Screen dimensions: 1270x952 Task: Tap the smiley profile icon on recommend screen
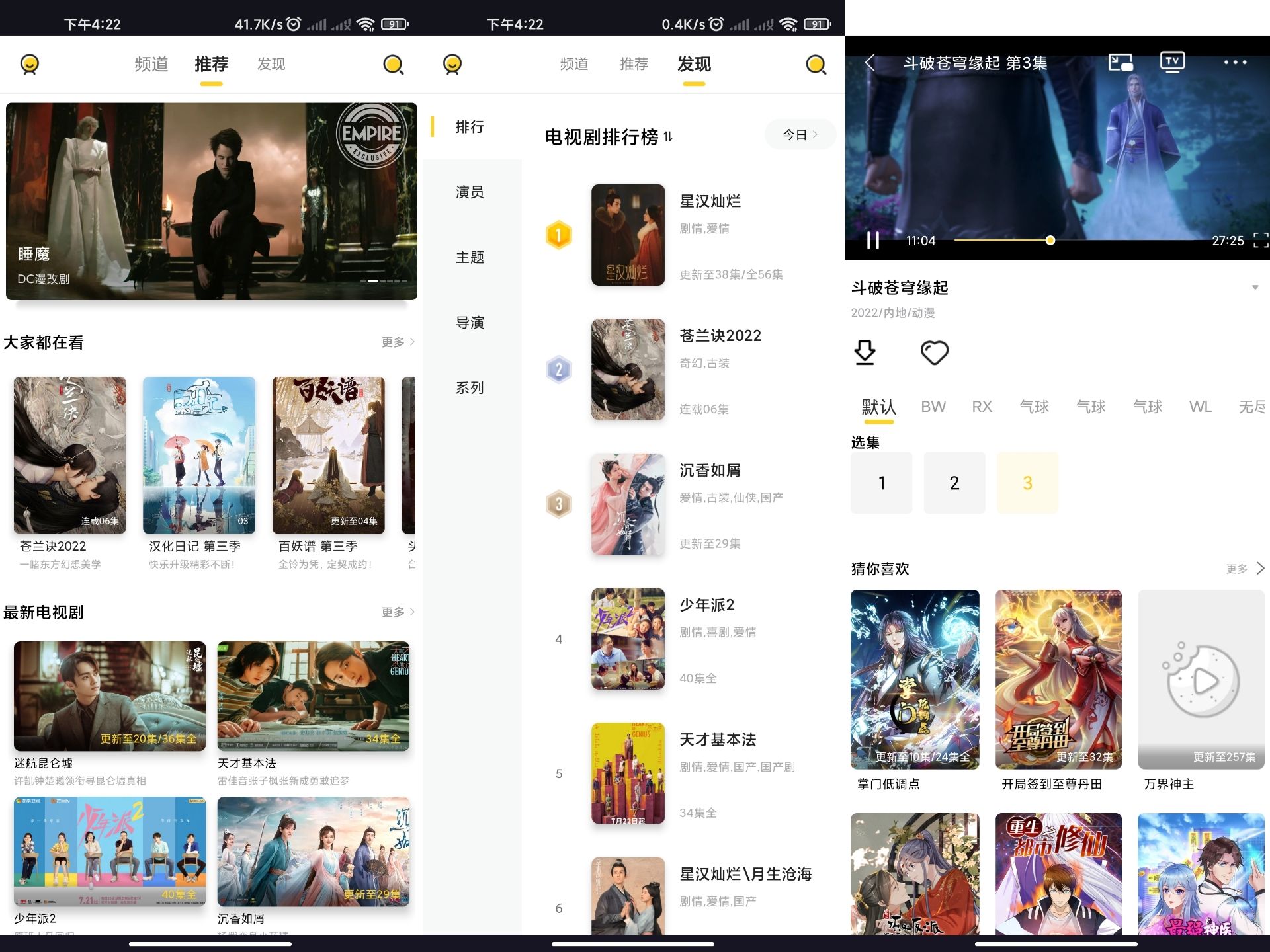[x=30, y=64]
